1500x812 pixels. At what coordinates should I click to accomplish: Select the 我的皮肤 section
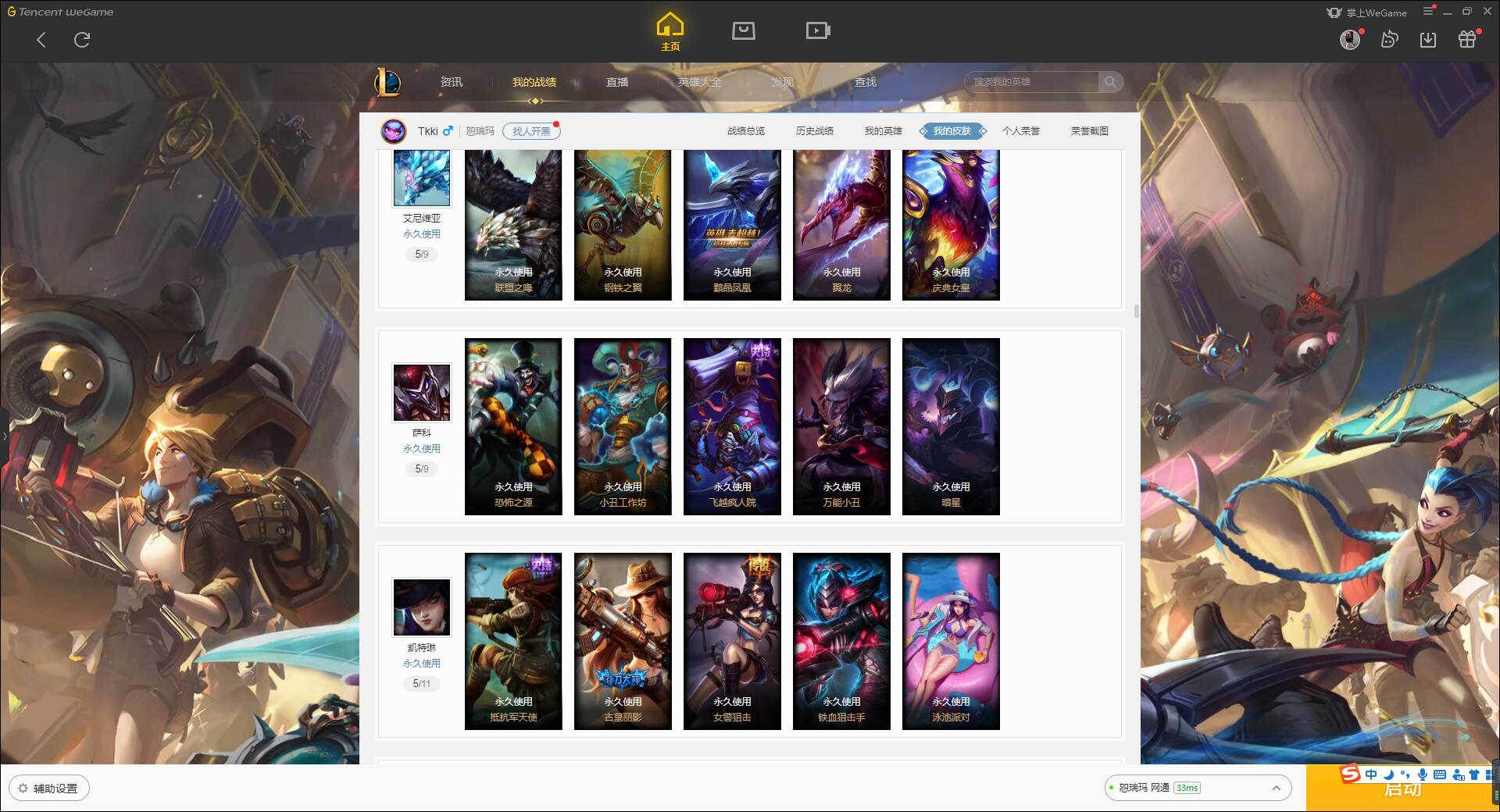(x=952, y=131)
